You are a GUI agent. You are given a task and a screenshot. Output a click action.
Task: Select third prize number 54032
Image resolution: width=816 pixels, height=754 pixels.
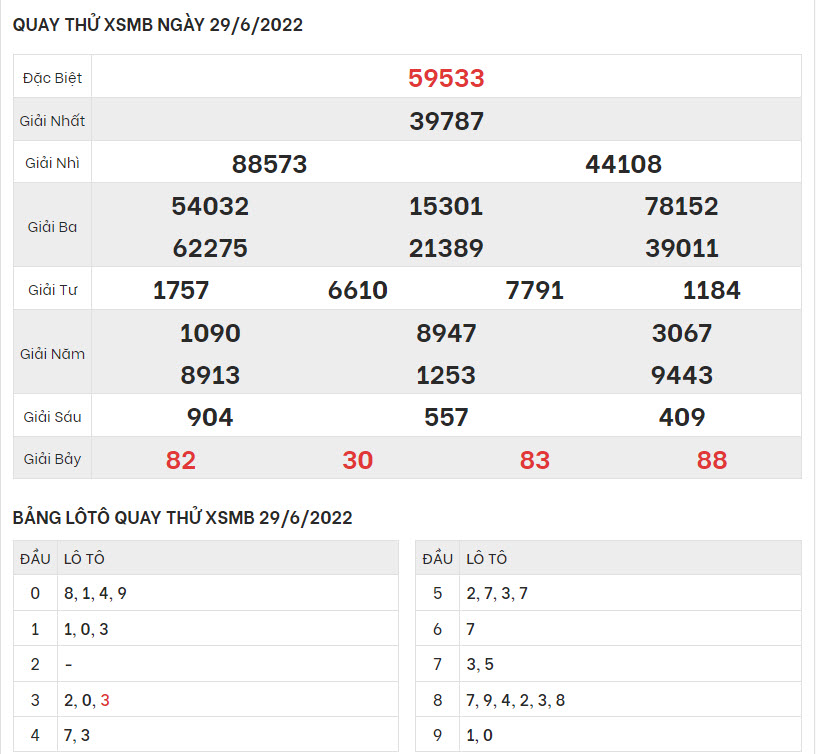(210, 206)
